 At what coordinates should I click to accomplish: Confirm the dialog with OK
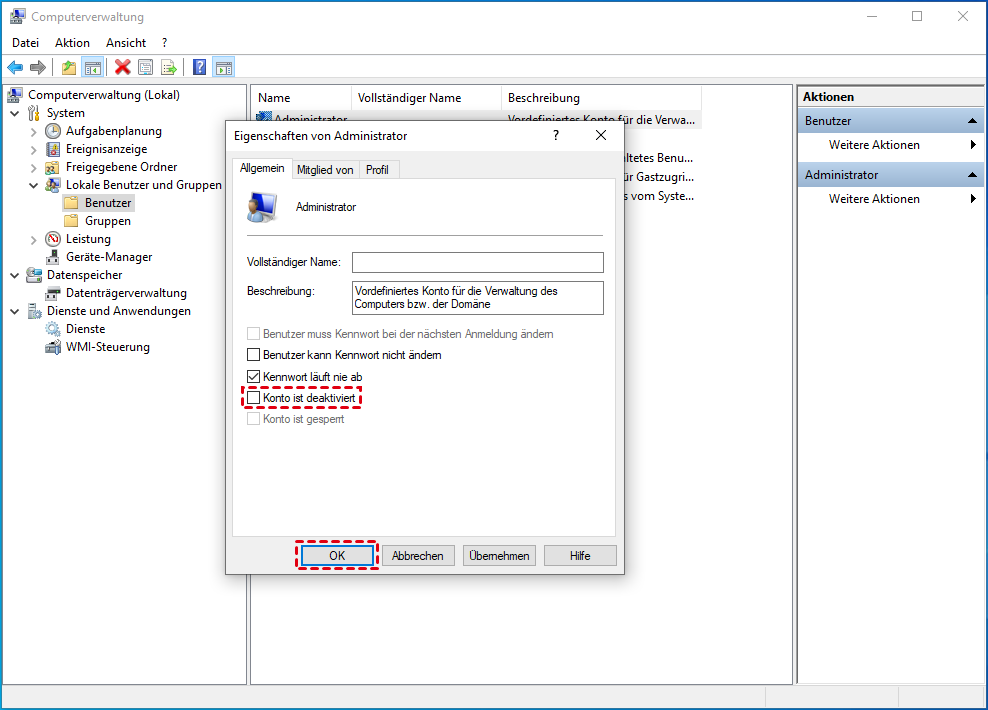(x=337, y=556)
